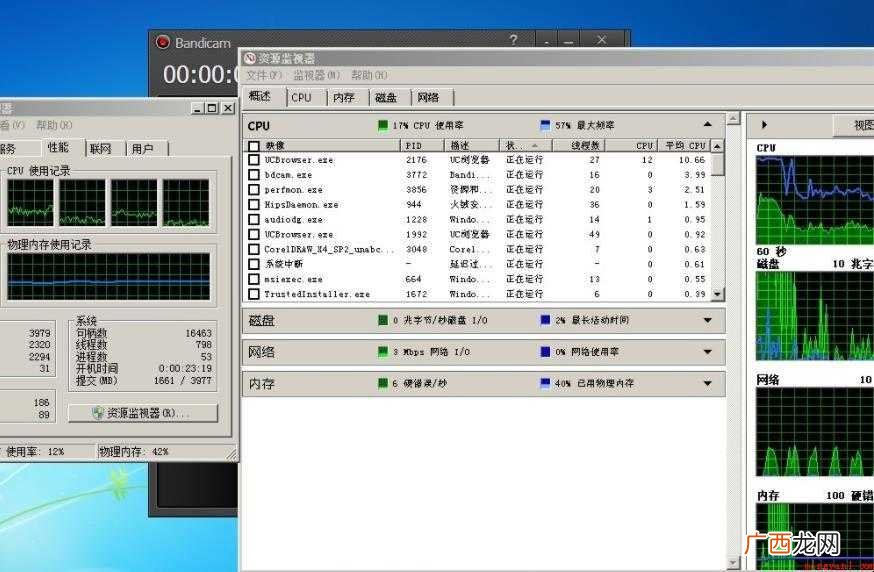Sort by the 平均 CPU column header
The width and height of the screenshot is (874, 572).
pyautogui.click(x=684, y=146)
